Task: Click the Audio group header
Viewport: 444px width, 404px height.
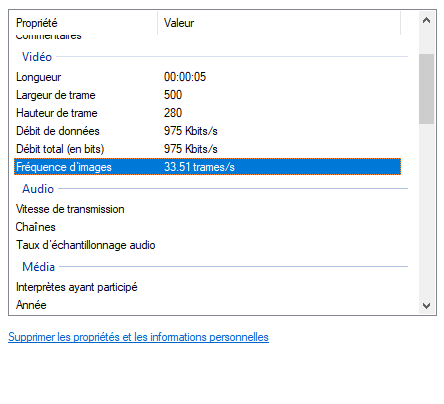Action: pos(38,189)
